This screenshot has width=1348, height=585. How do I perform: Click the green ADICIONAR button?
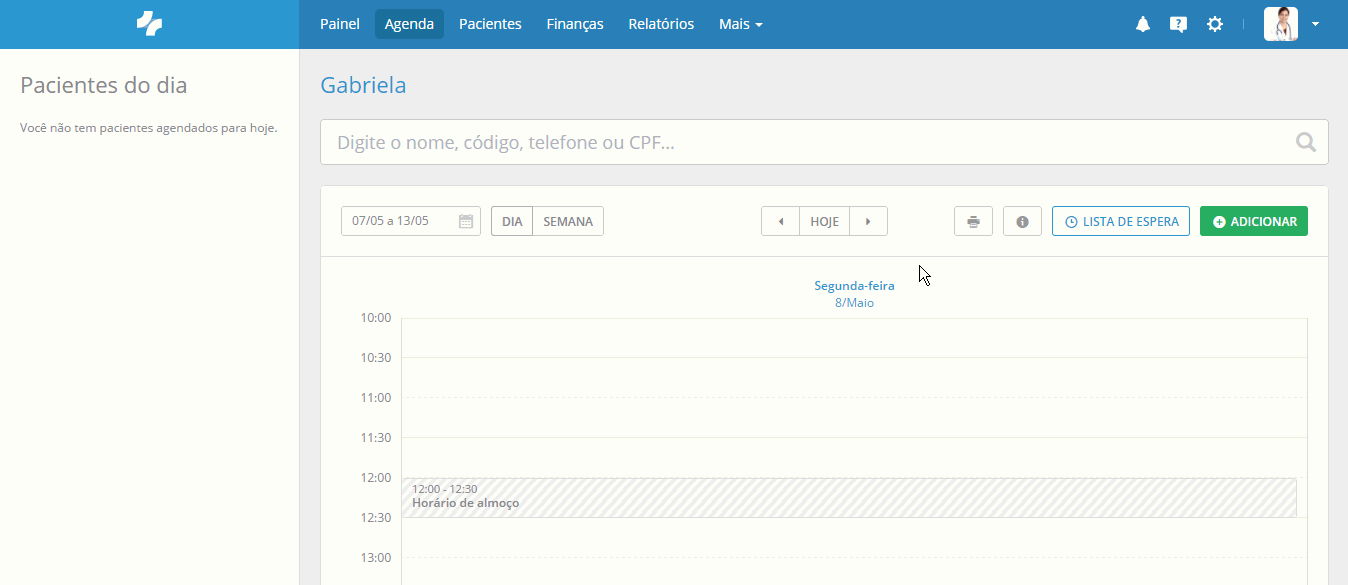1253,220
